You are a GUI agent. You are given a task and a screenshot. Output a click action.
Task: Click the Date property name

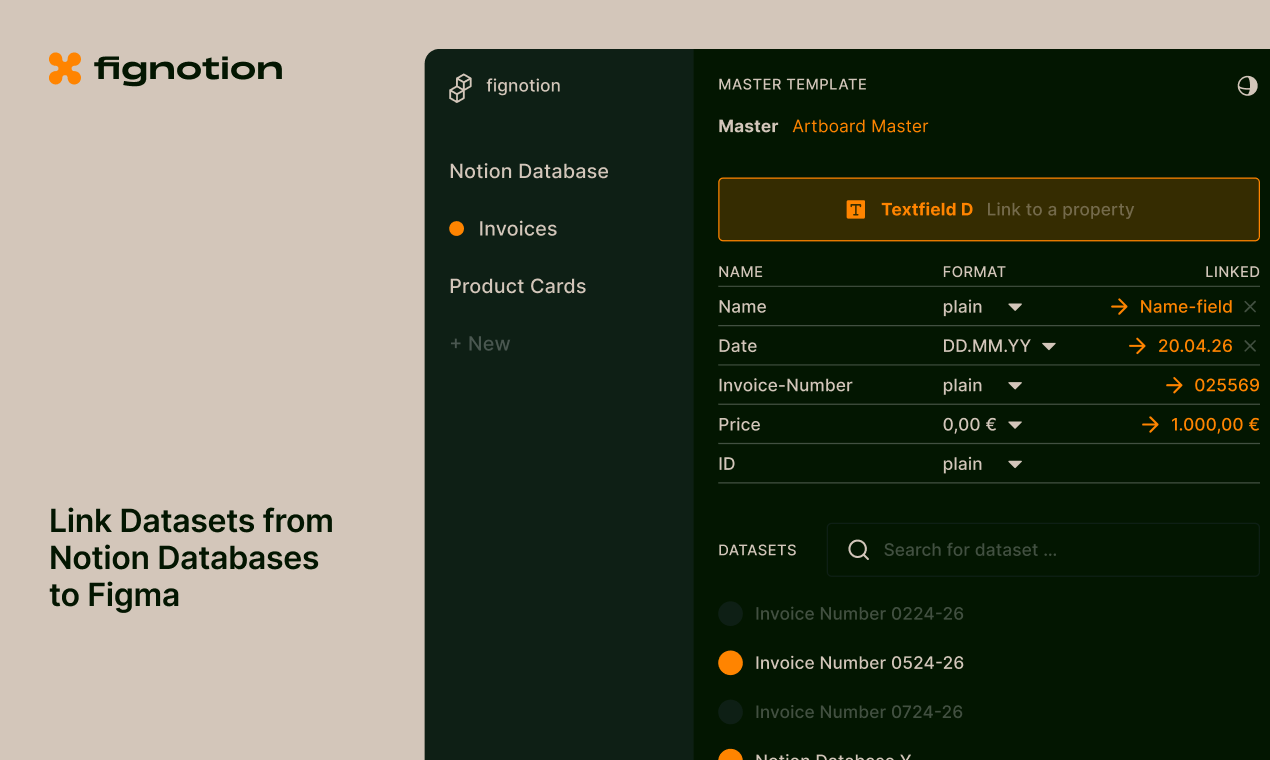click(738, 346)
